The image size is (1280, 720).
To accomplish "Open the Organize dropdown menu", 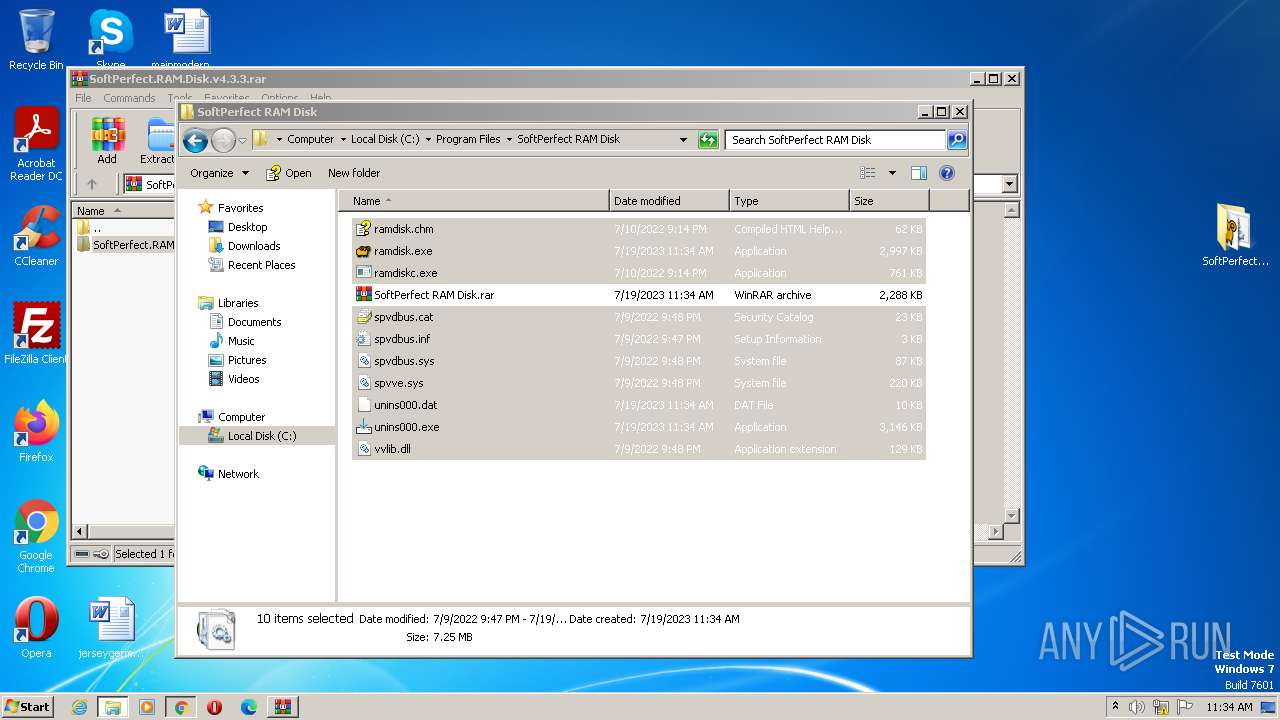I will [219, 173].
